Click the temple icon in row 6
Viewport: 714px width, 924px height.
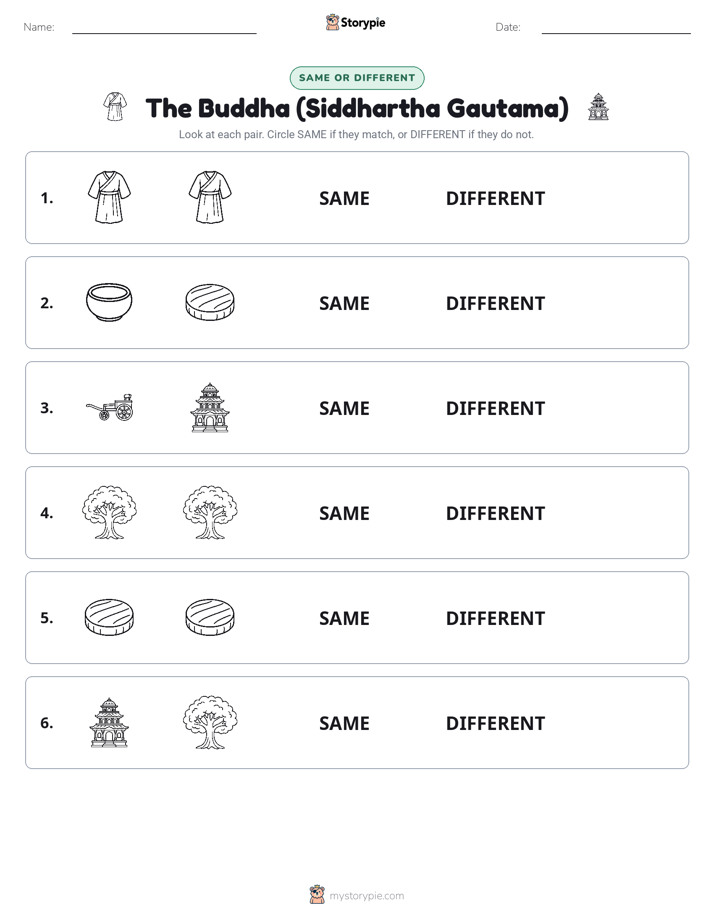point(109,722)
